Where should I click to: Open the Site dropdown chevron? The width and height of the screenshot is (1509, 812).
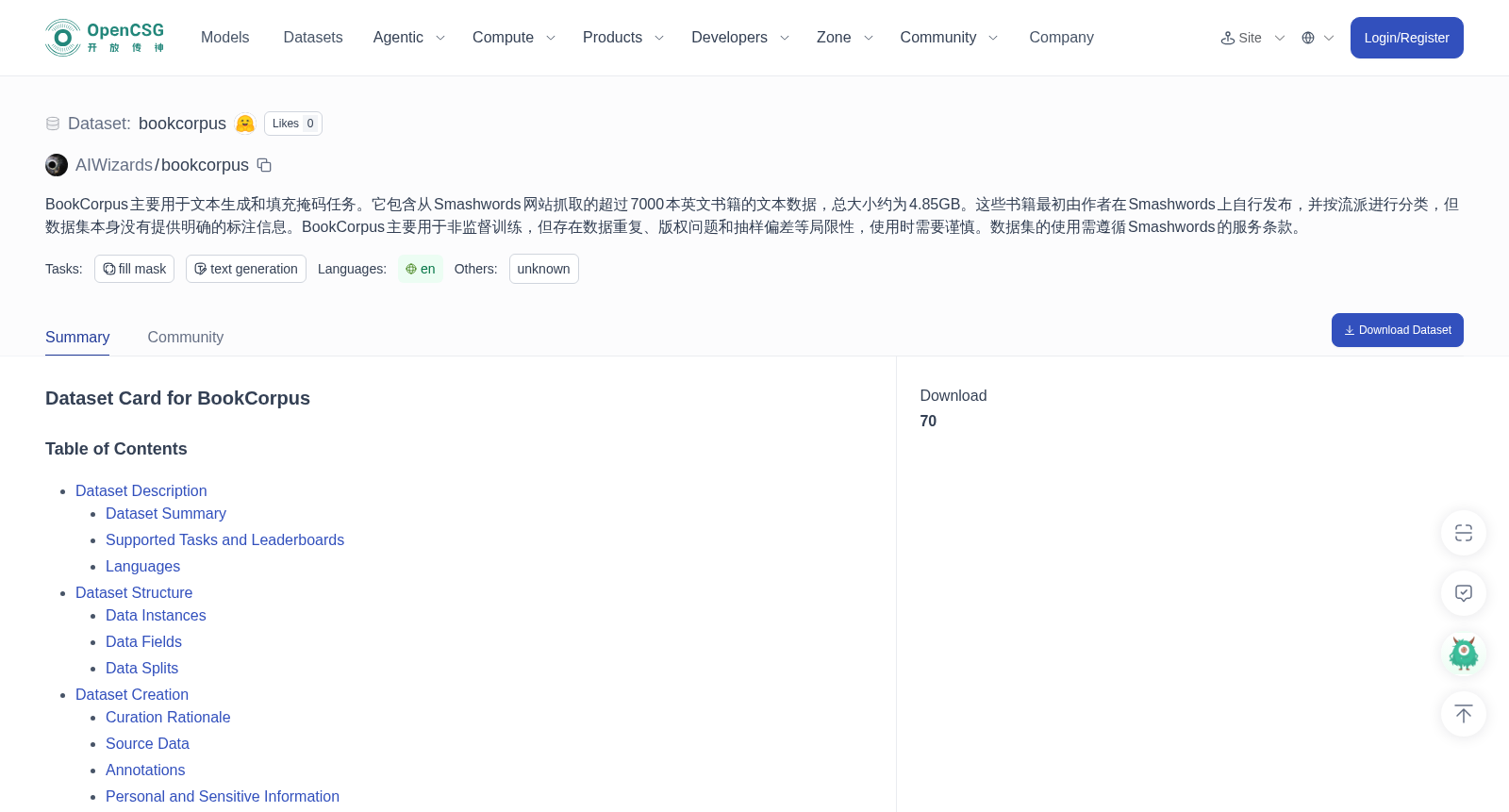(1280, 38)
